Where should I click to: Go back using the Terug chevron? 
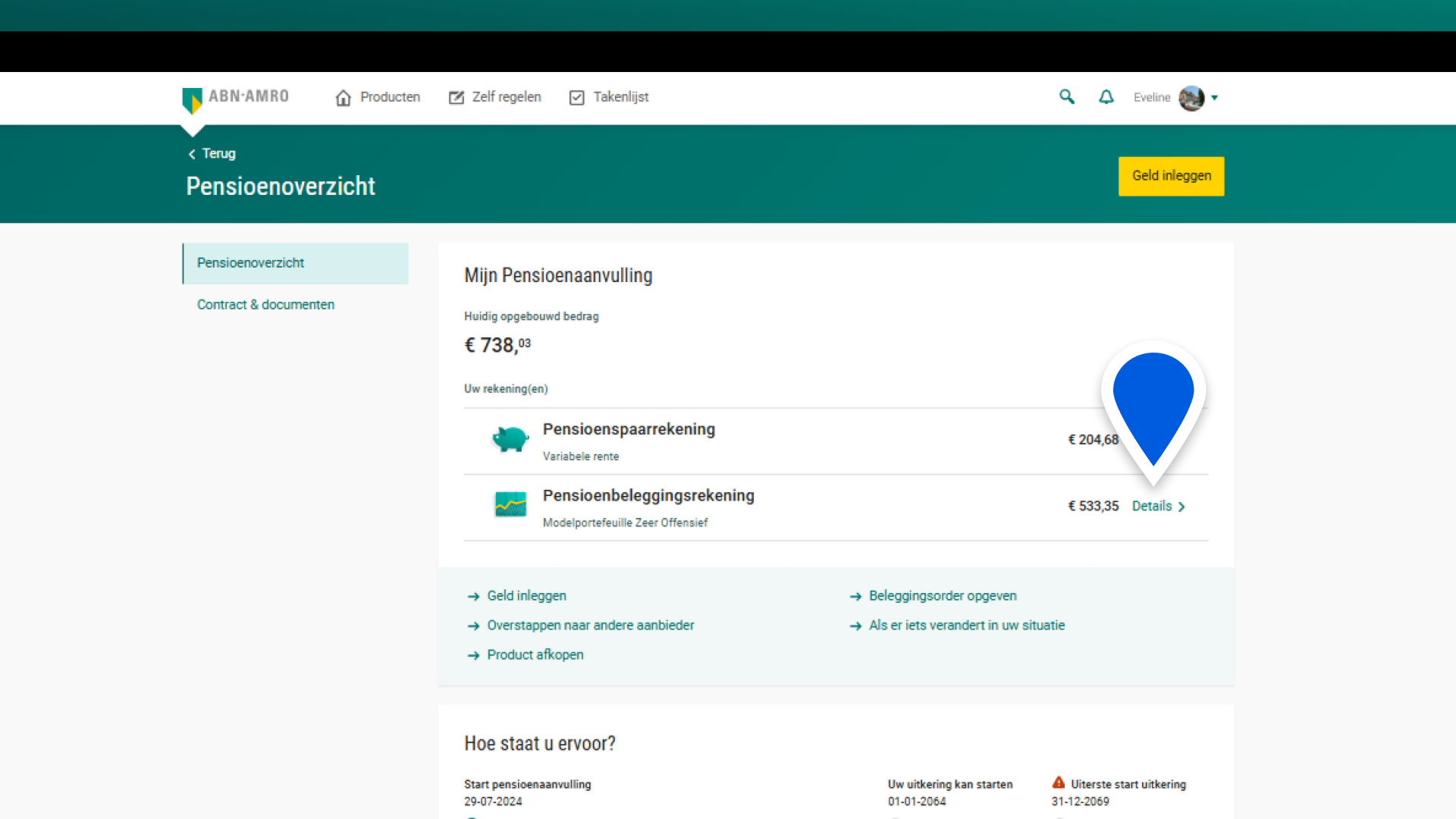(x=192, y=154)
